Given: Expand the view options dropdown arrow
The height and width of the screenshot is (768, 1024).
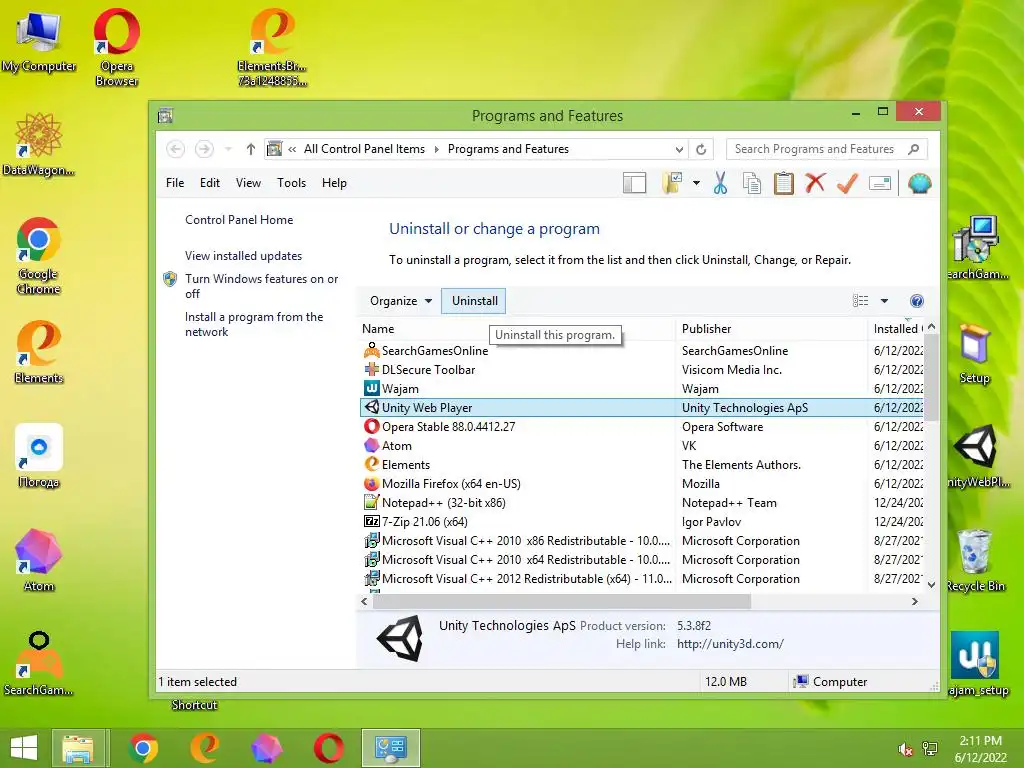Looking at the screenshot, I should 884,301.
